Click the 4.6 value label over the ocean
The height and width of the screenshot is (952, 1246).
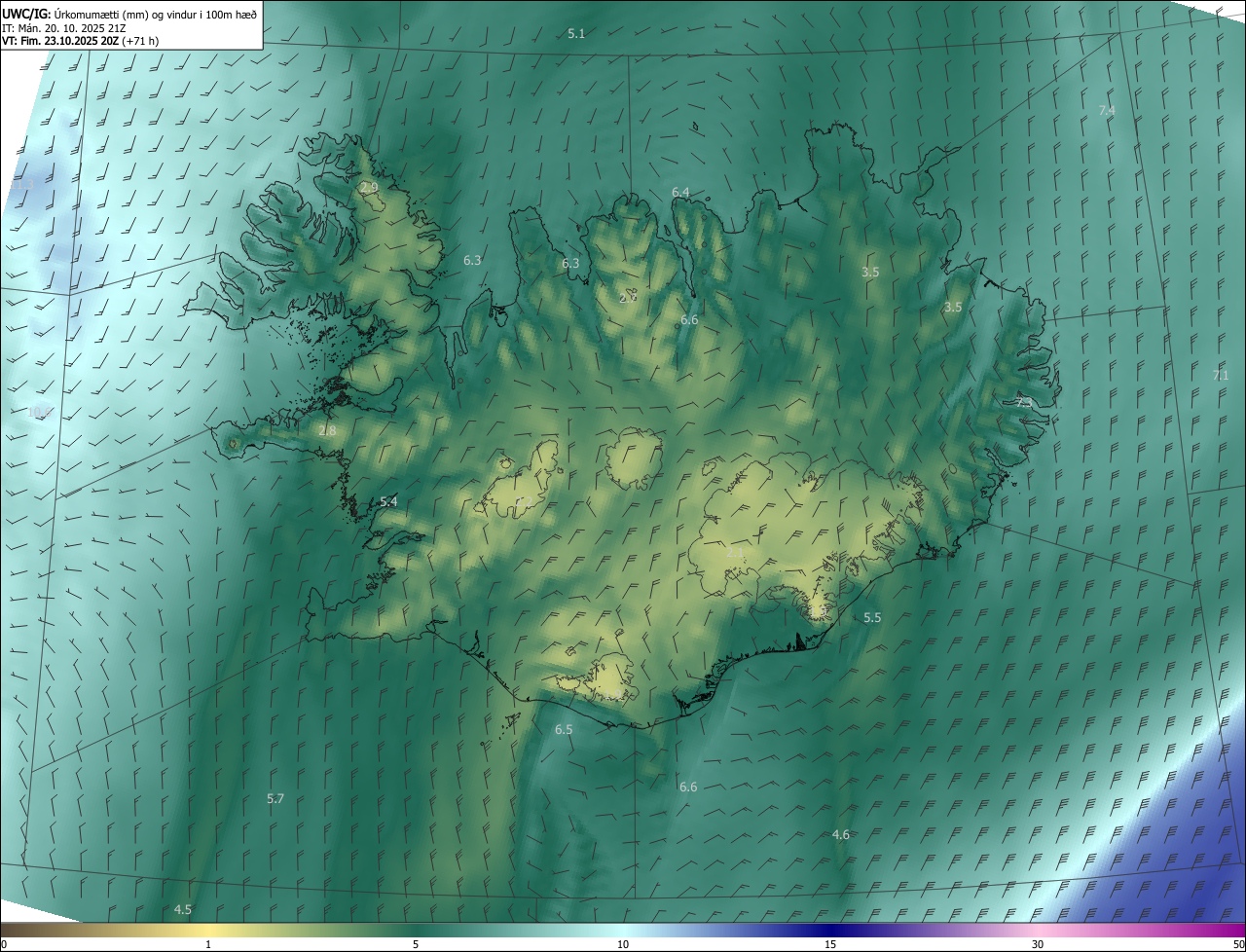tap(841, 835)
